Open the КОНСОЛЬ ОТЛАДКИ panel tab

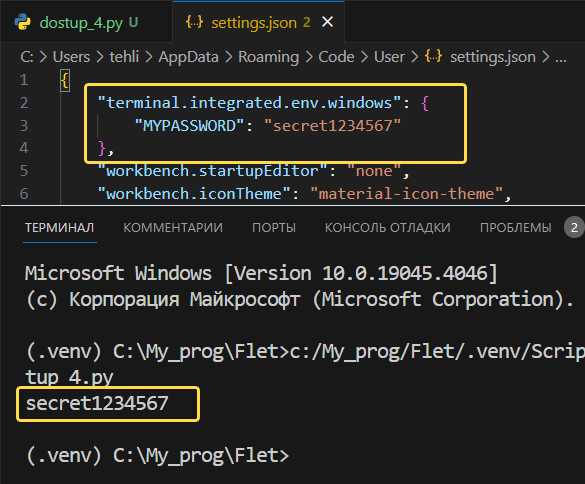pyautogui.click(x=388, y=227)
